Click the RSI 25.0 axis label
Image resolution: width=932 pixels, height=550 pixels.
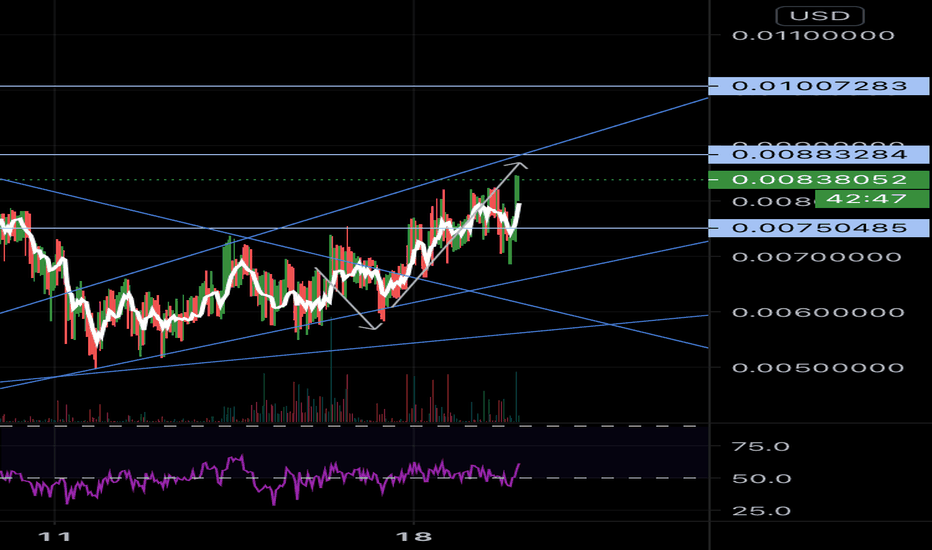(x=761, y=511)
